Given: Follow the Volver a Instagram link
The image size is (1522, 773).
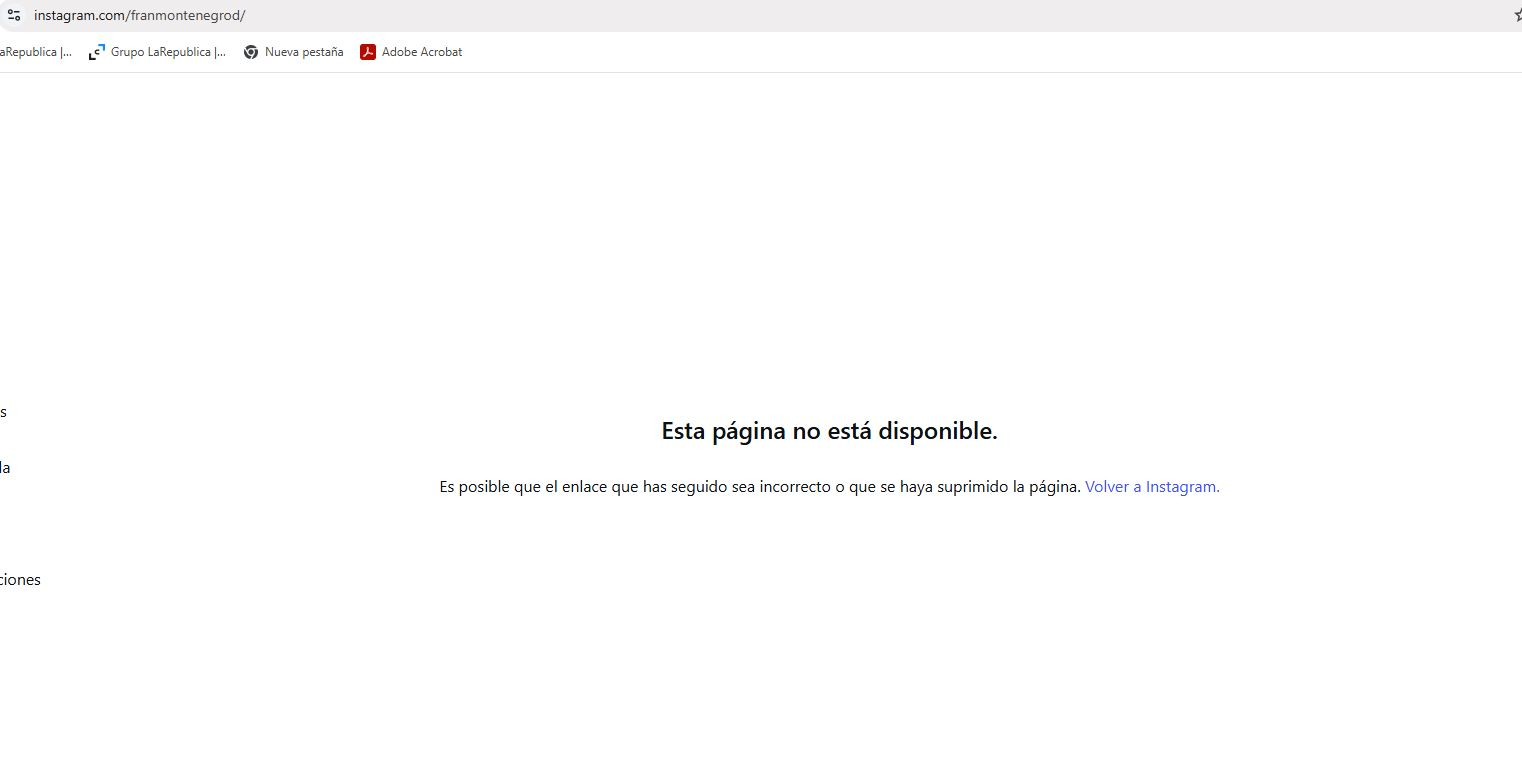Looking at the screenshot, I should pyautogui.click(x=1152, y=487).
